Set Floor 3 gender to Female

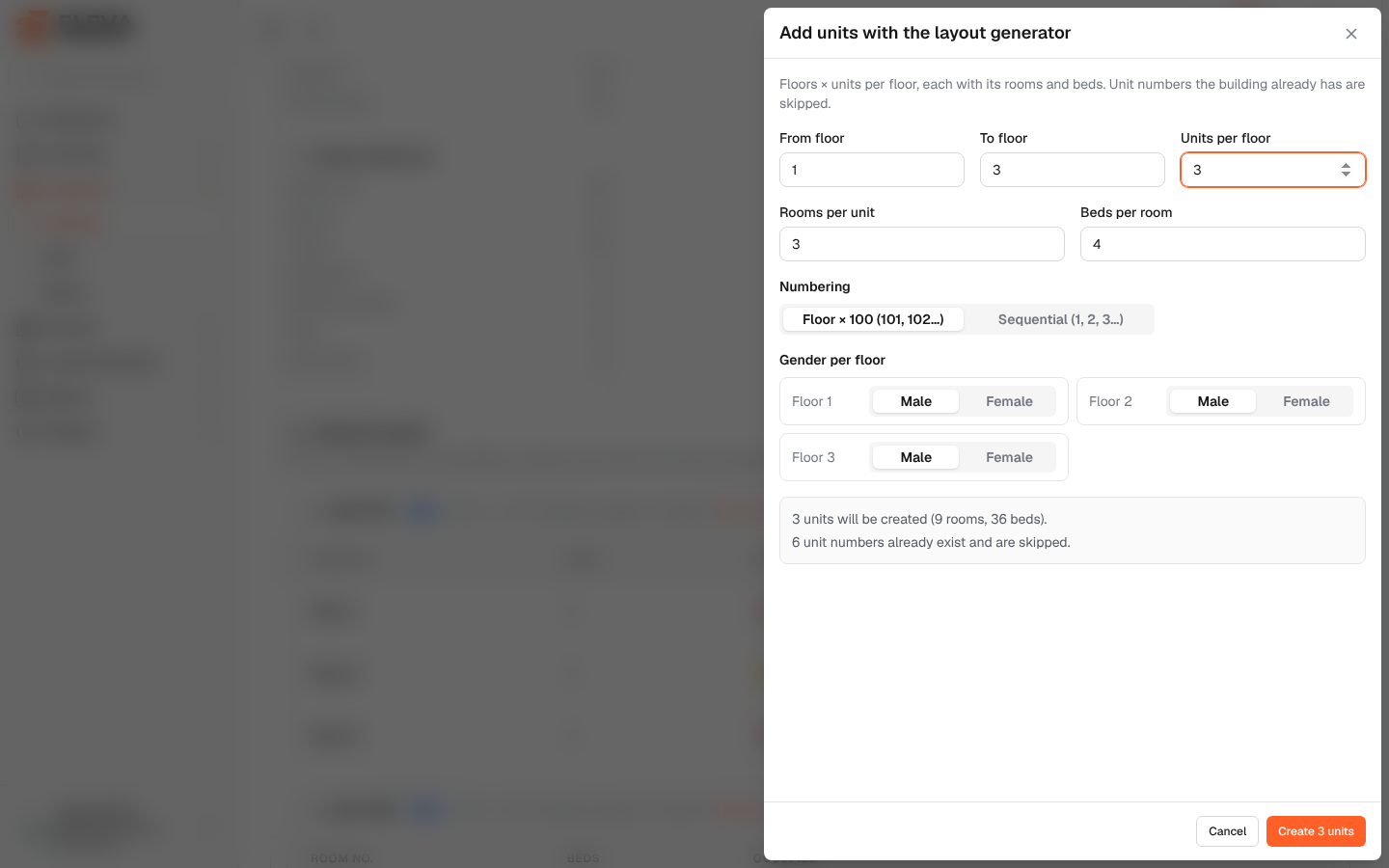(x=1009, y=457)
